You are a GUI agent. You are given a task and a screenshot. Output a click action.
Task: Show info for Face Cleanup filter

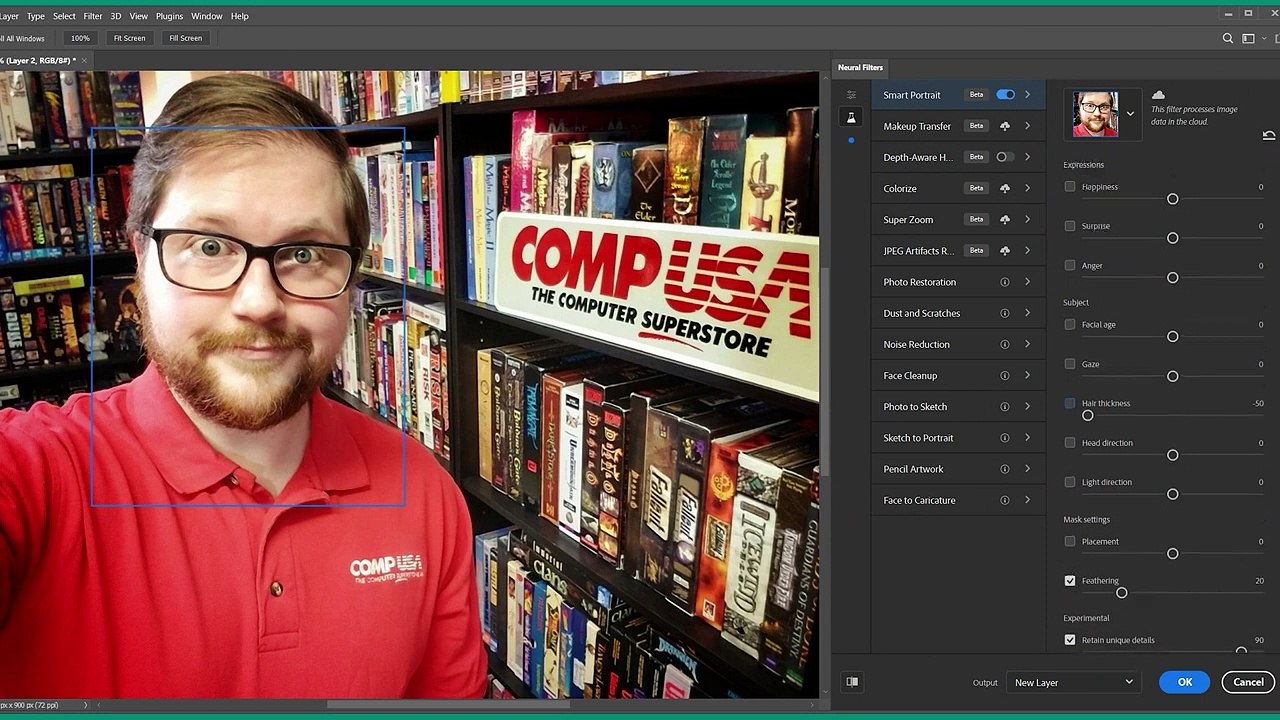pyautogui.click(x=1005, y=376)
